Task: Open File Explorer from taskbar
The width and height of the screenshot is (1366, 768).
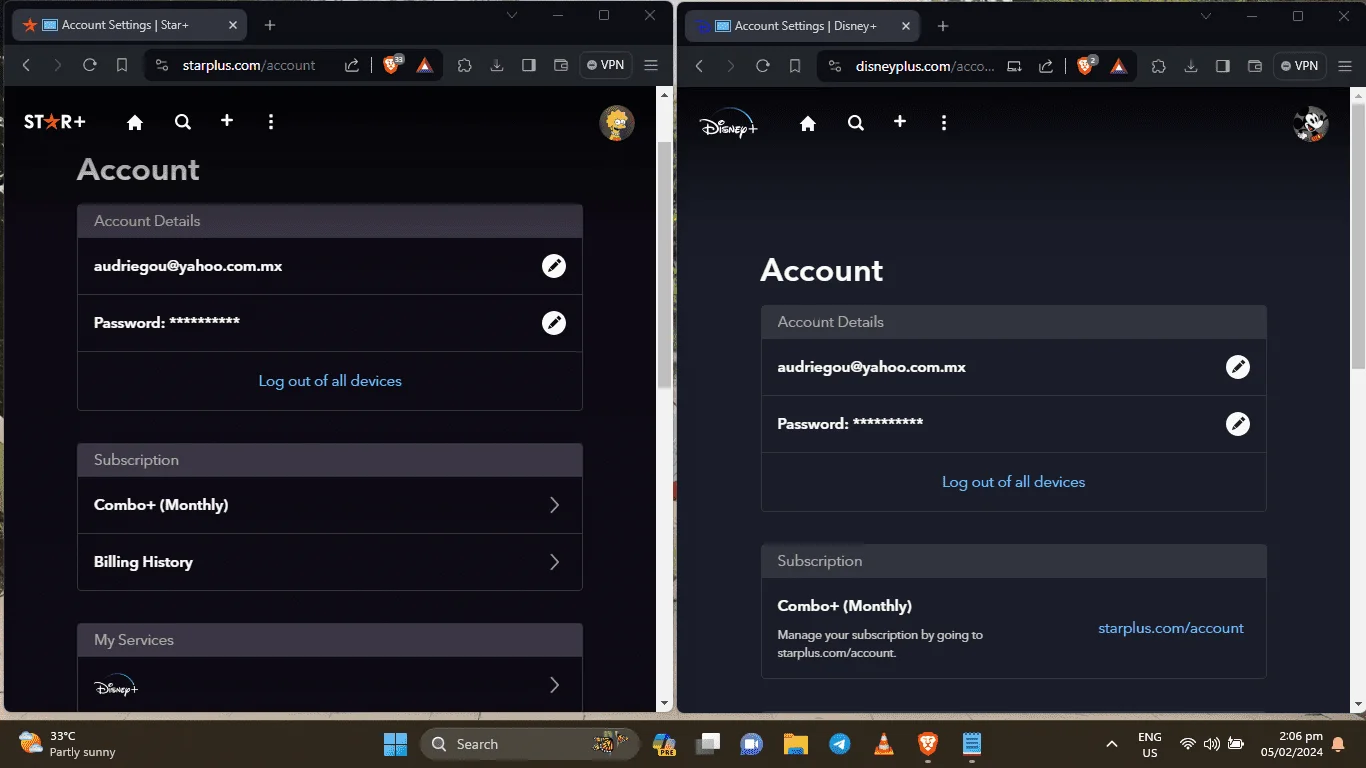Action: (x=795, y=744)
